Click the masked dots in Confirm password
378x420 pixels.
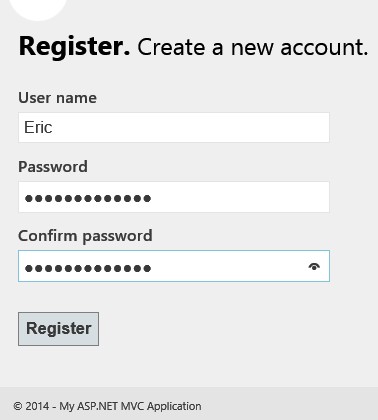(x=88, y=268)
